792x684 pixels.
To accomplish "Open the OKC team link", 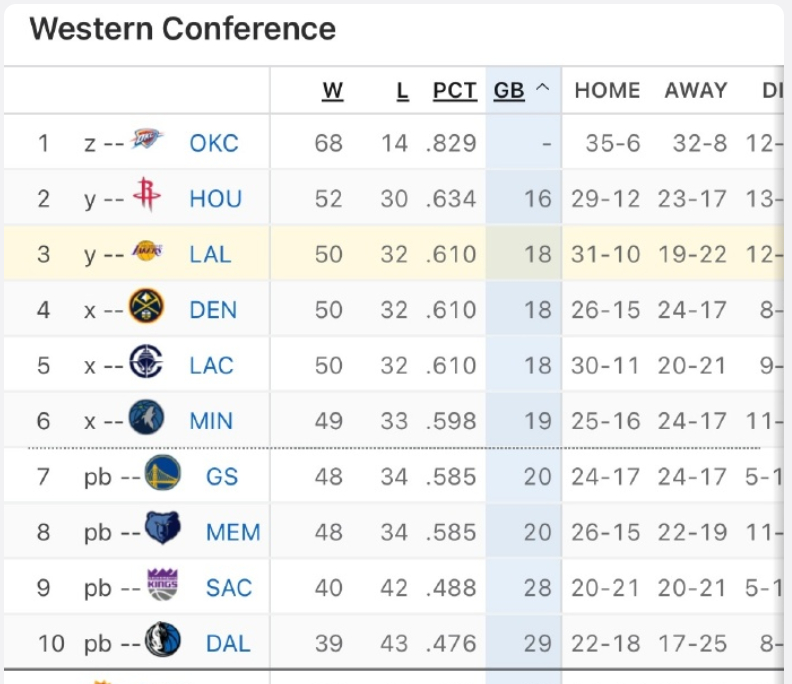I will [x=214, y=143].
